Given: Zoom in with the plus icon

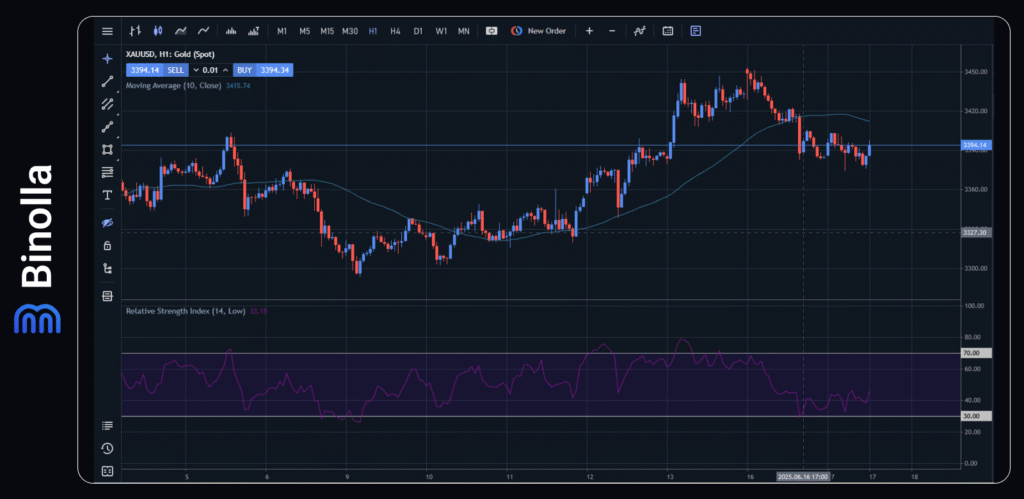Looking at the screenshot, I should [x=589, y=31].
